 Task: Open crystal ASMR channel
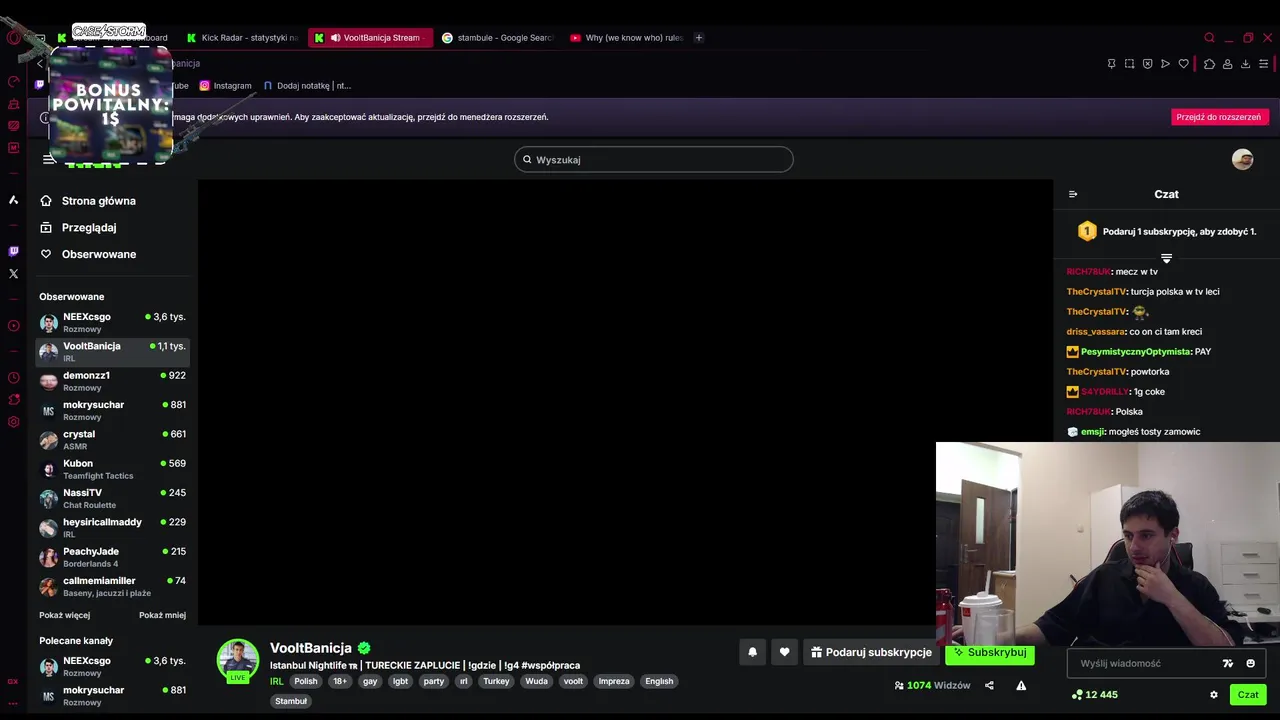pyautogui.click(x=112, y=440)
